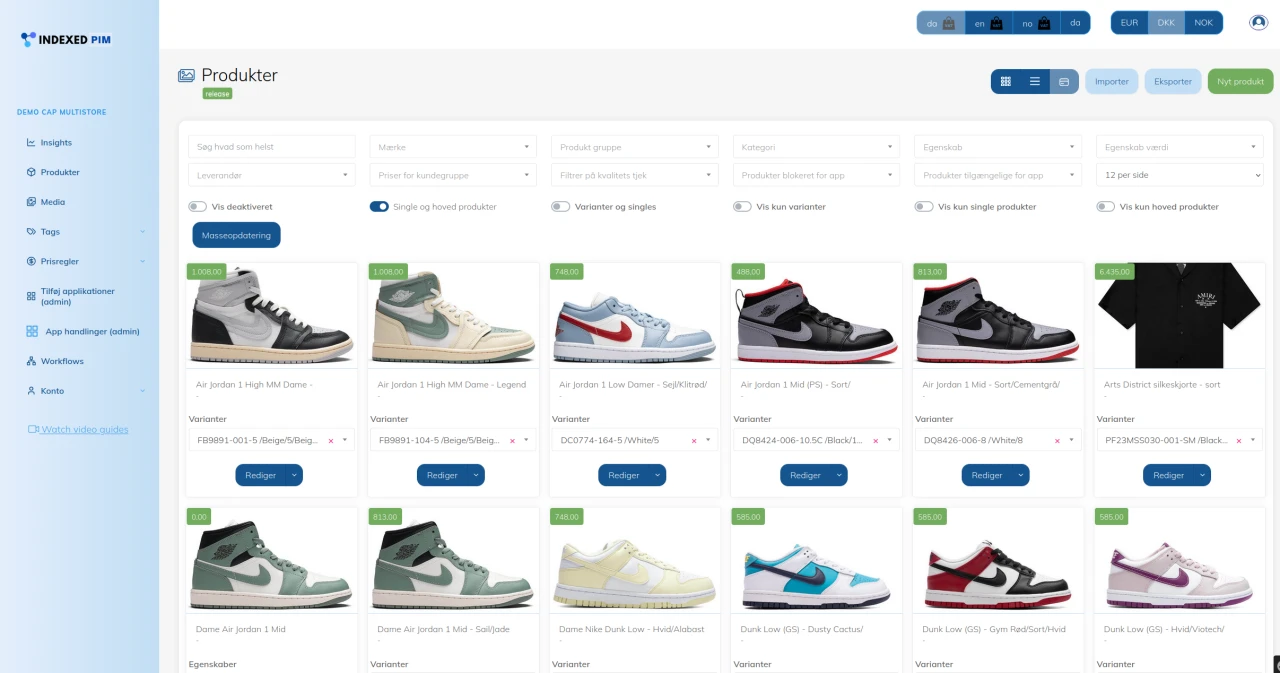The height and width of the screenshot is (673, 1280).
Task: Click the video camera icon by Watch video guides
Action: 33,430
